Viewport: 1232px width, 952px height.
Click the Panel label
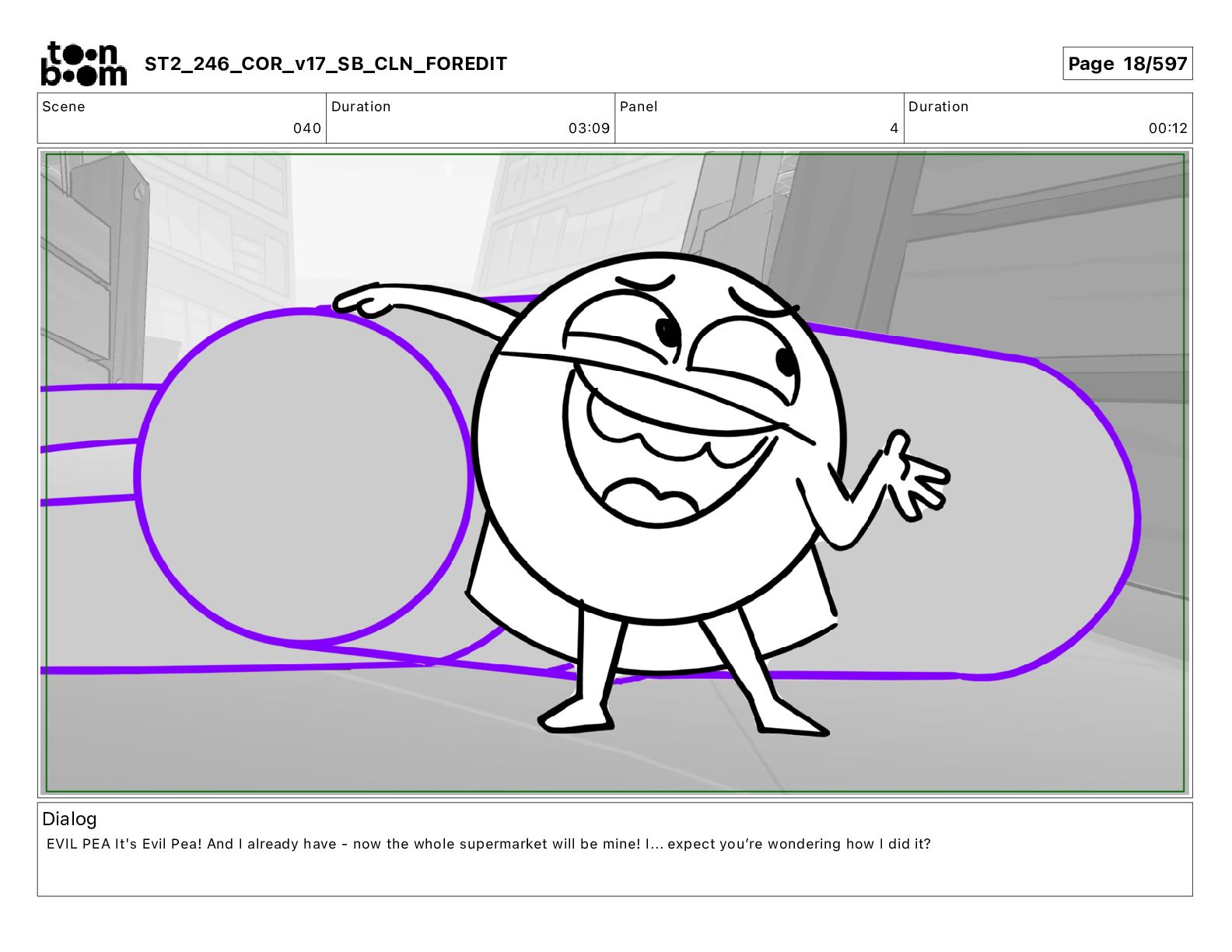pos(639,107)
